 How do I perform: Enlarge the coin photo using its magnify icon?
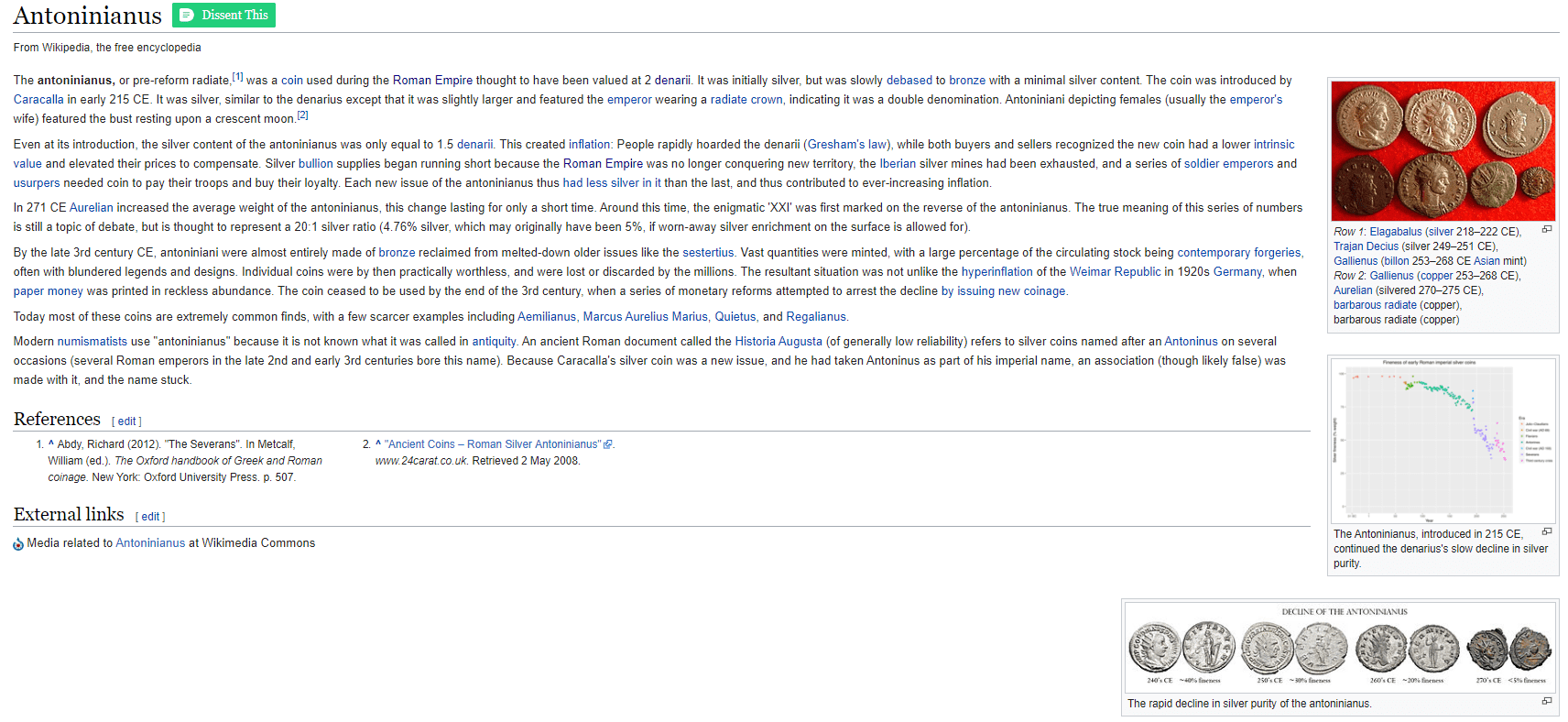coord(1546,229)
